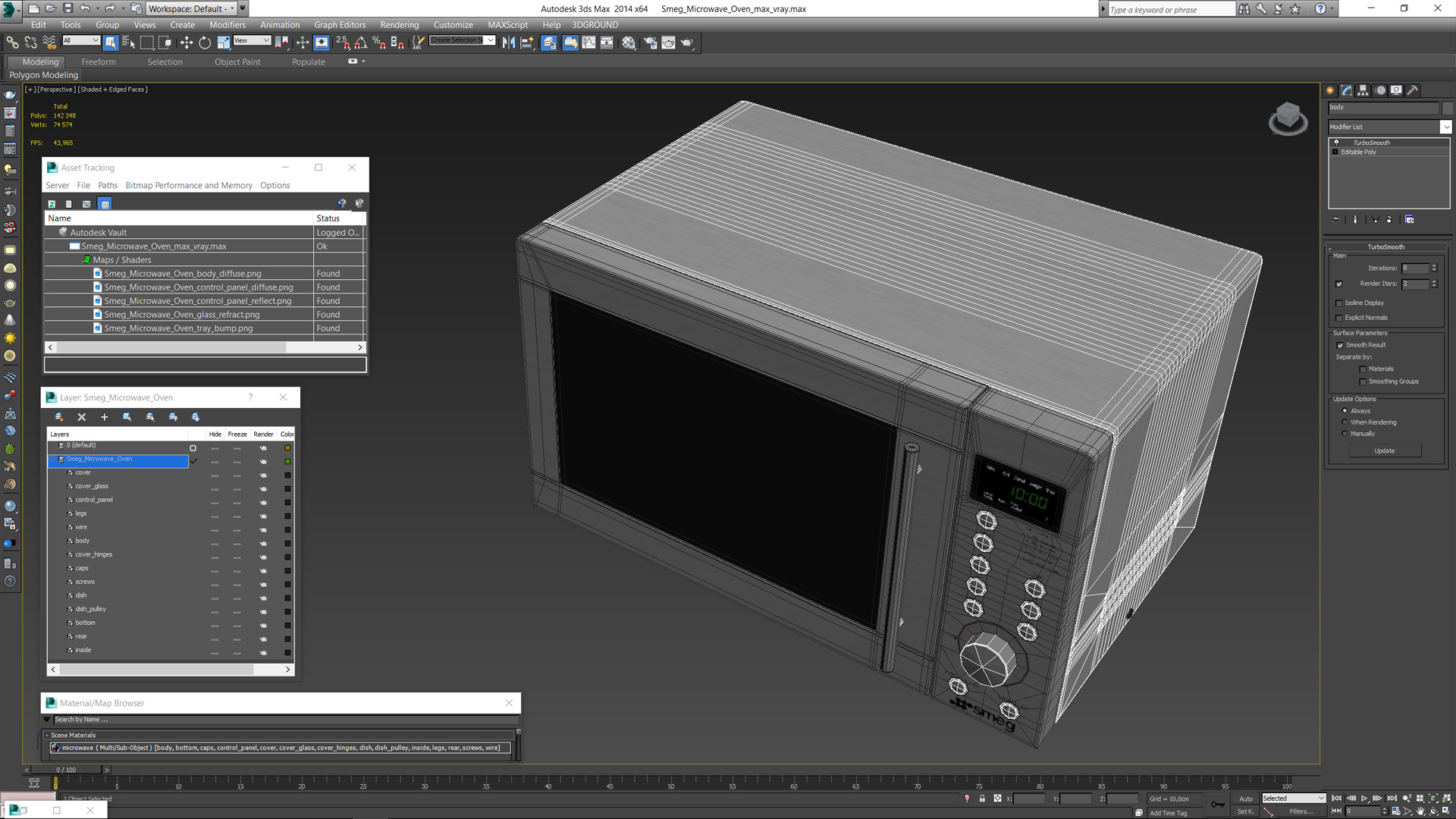Click the Mirror tool icon
Image resolution: width=1456 pixels, height=819 pixels.
tap(508, 42)
